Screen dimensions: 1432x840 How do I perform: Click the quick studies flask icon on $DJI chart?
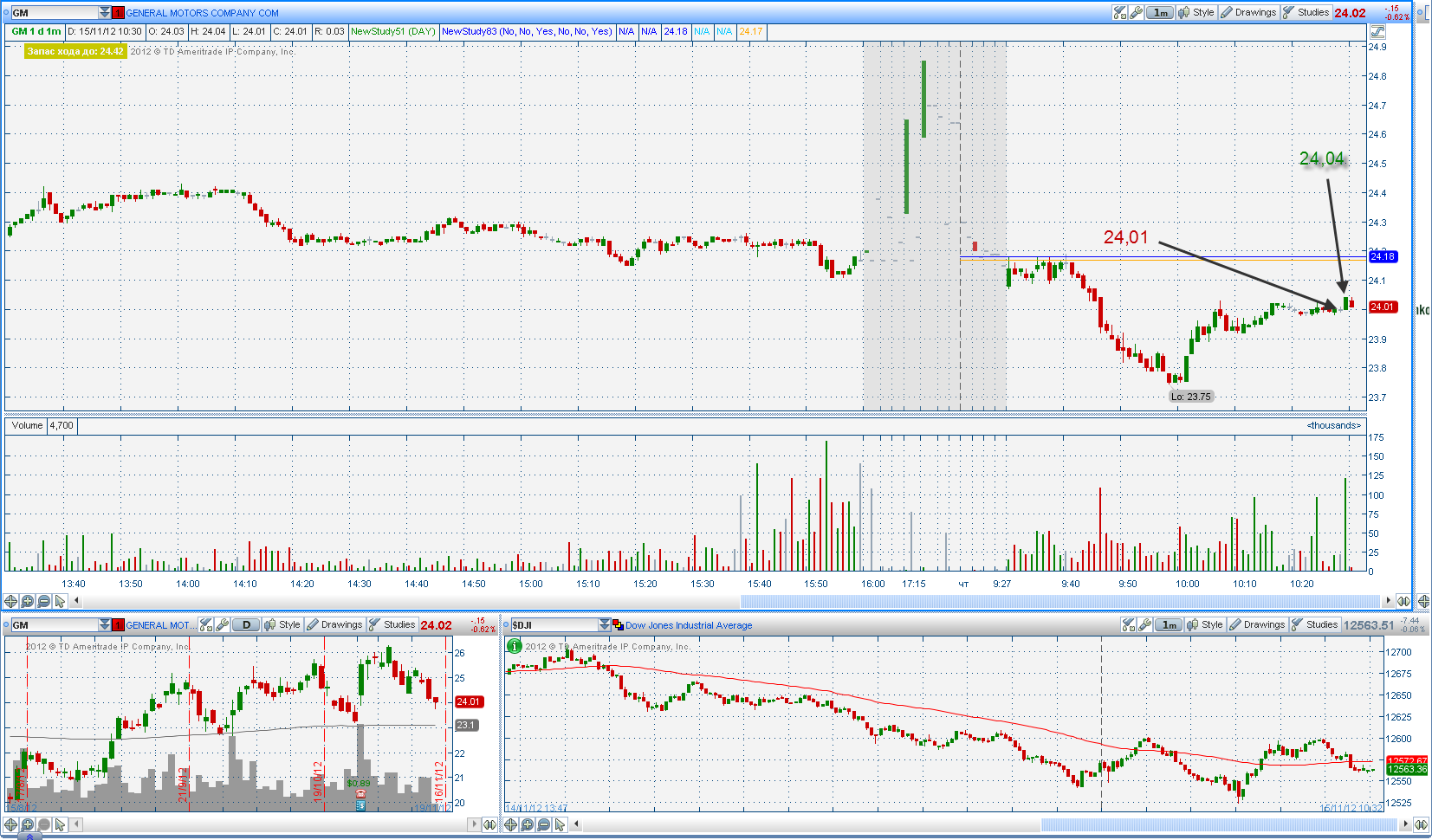[x=1128, y=624]
